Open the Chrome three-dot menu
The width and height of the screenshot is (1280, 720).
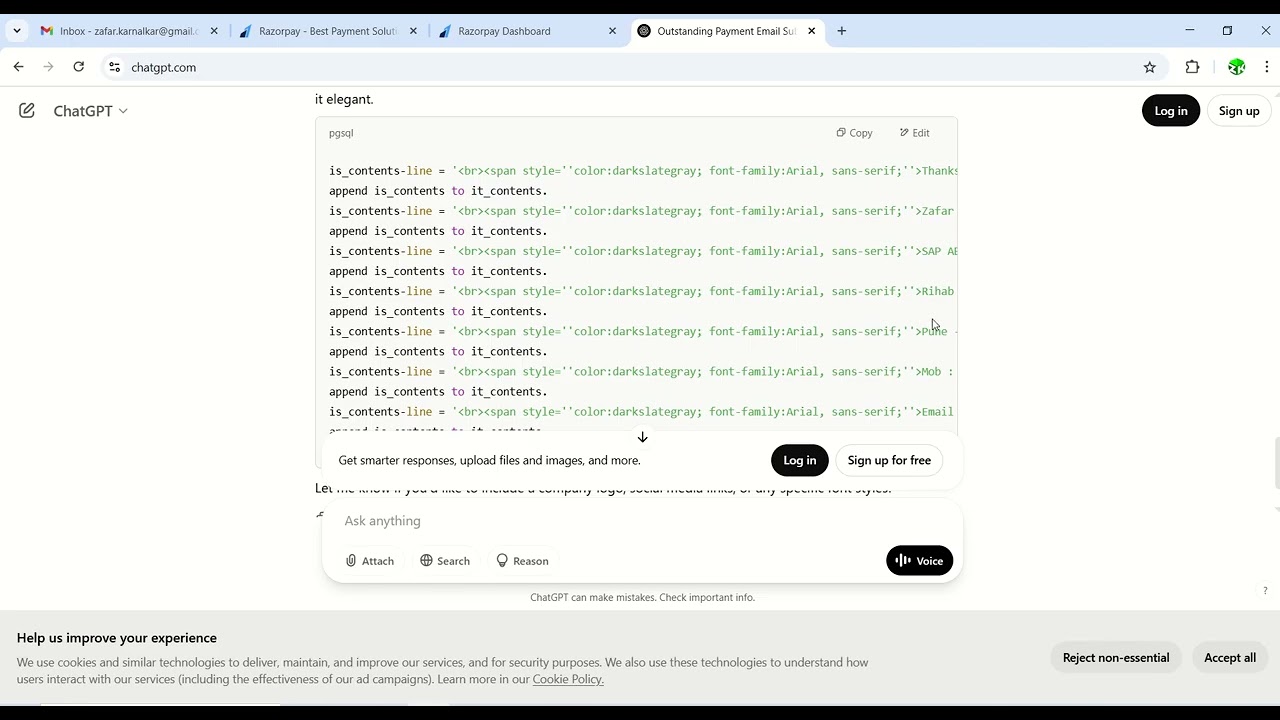(x=1267, y=67)
